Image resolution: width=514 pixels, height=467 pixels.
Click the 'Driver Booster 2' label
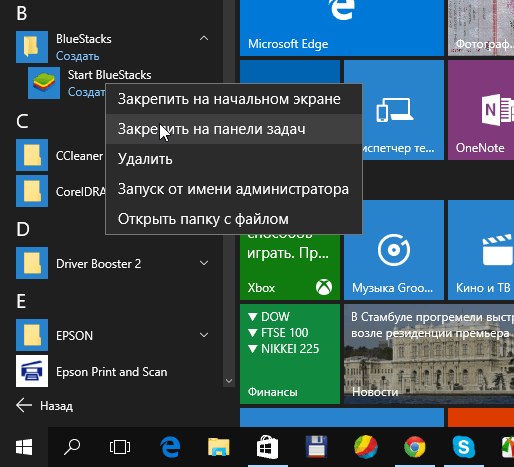(98, 264)
